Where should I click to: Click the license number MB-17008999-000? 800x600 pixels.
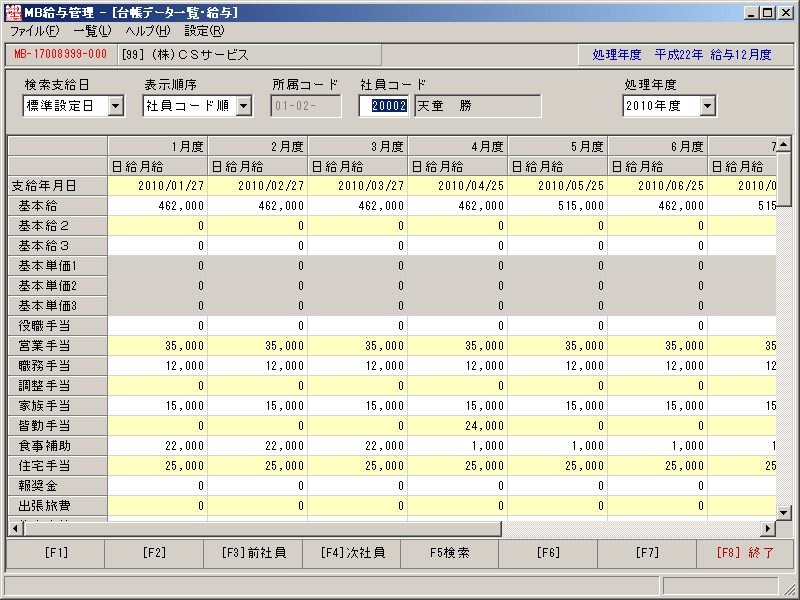(x=61, y=54)
